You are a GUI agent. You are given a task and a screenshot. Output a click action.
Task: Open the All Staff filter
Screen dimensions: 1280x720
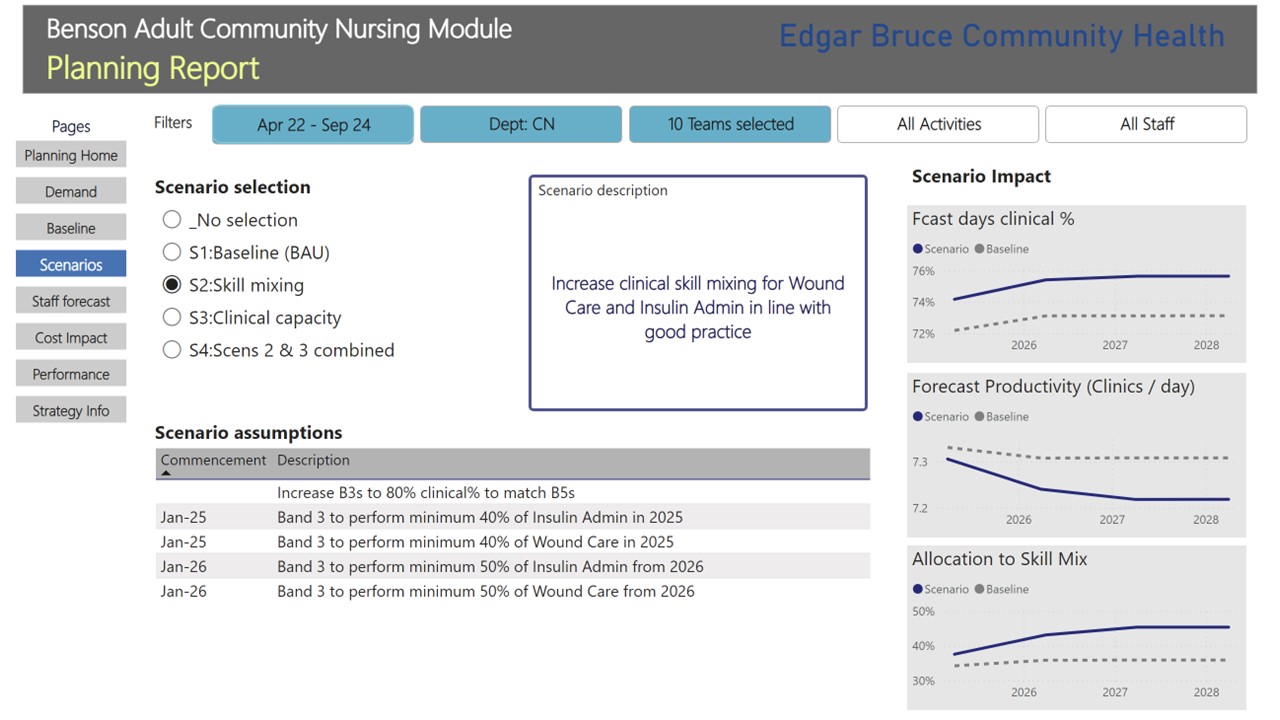click(x=1146, y=125)
